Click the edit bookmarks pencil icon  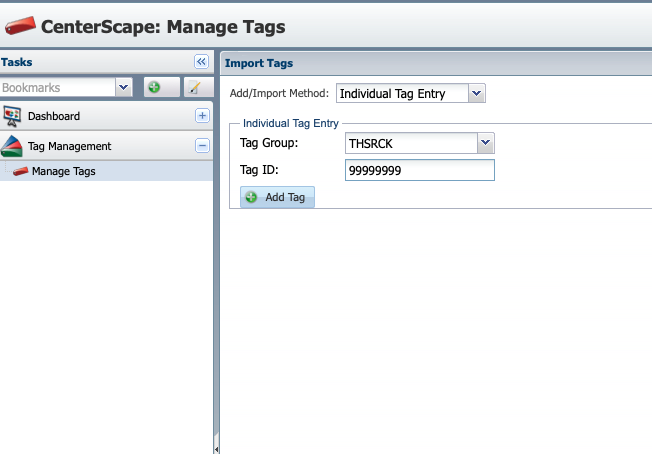[199, 87]
